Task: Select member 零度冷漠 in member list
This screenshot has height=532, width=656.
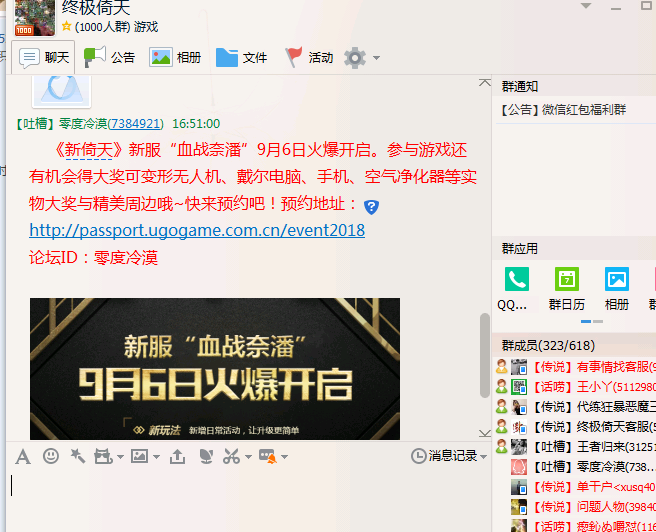Action: (x=575, y=467)
